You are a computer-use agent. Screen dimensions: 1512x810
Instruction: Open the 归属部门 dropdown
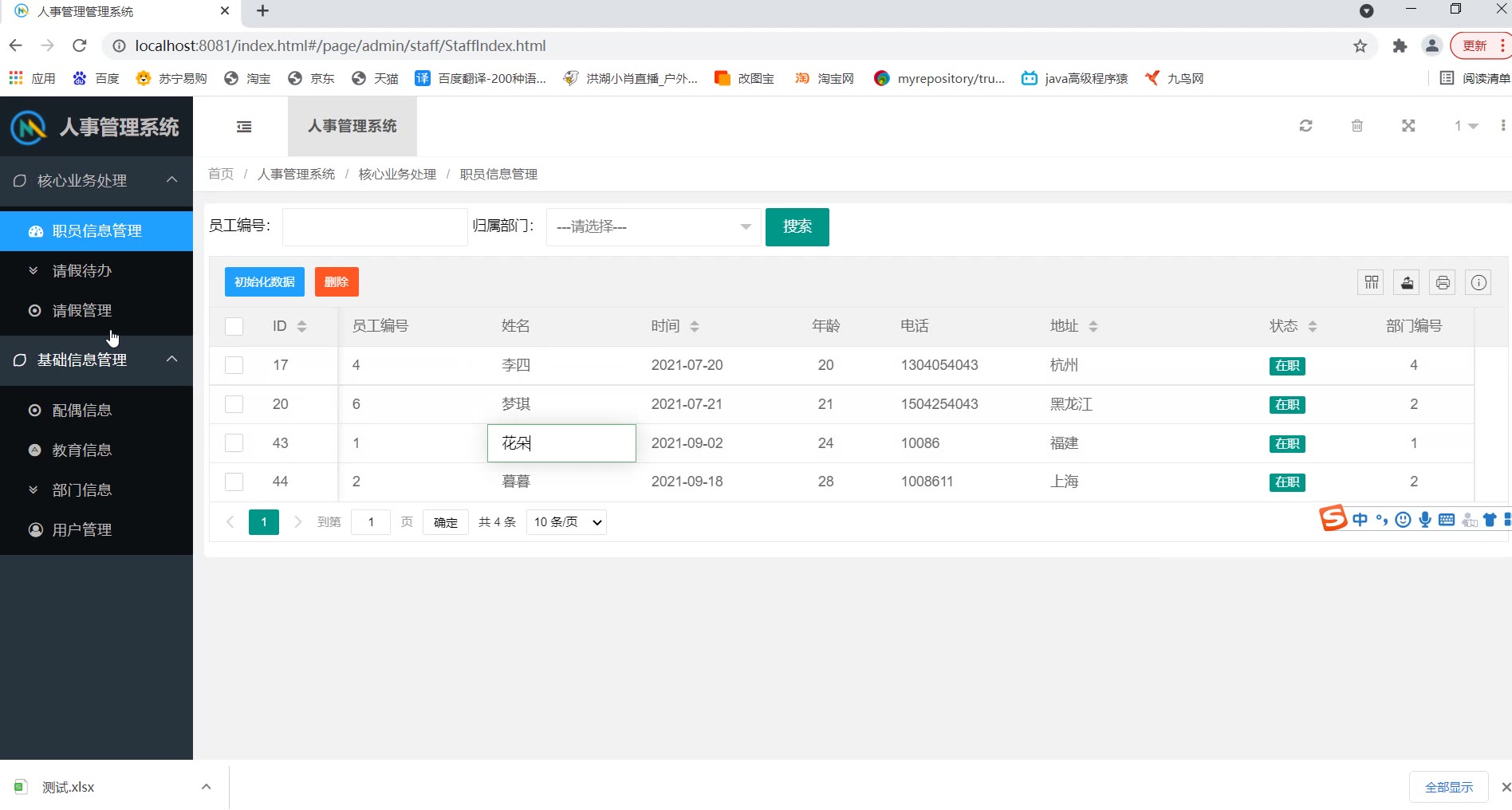click(x=653, y=227)
